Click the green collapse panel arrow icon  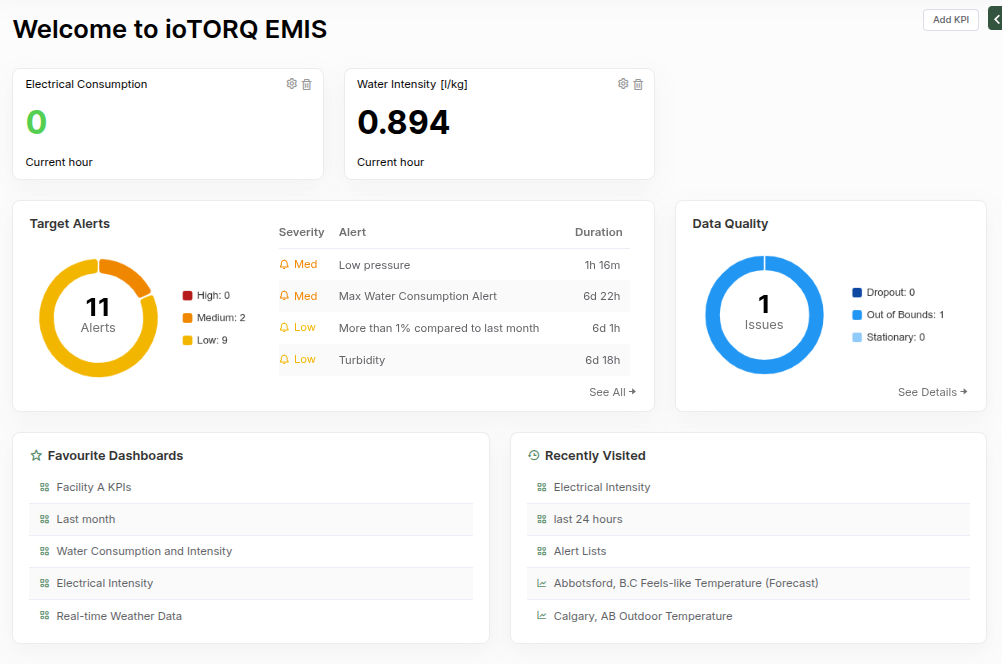pyautogui.click(x=996, y=19)
